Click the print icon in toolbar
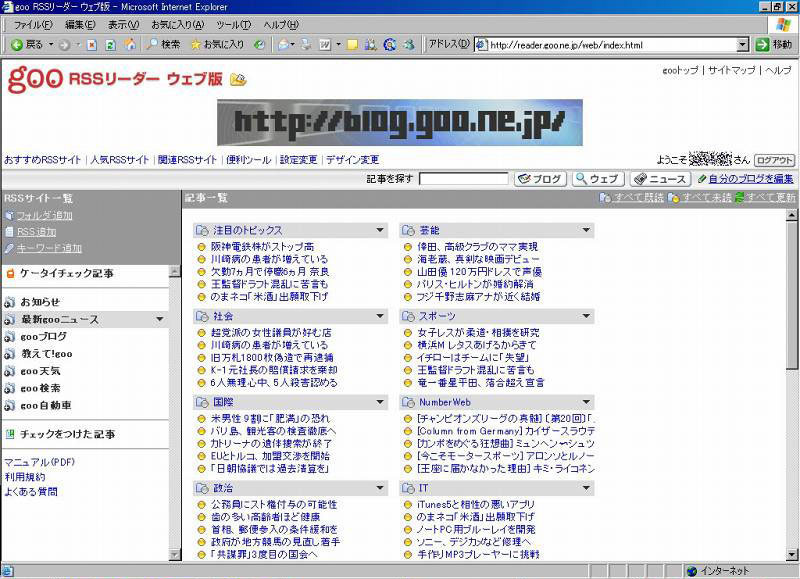 (x=306, y=45)
